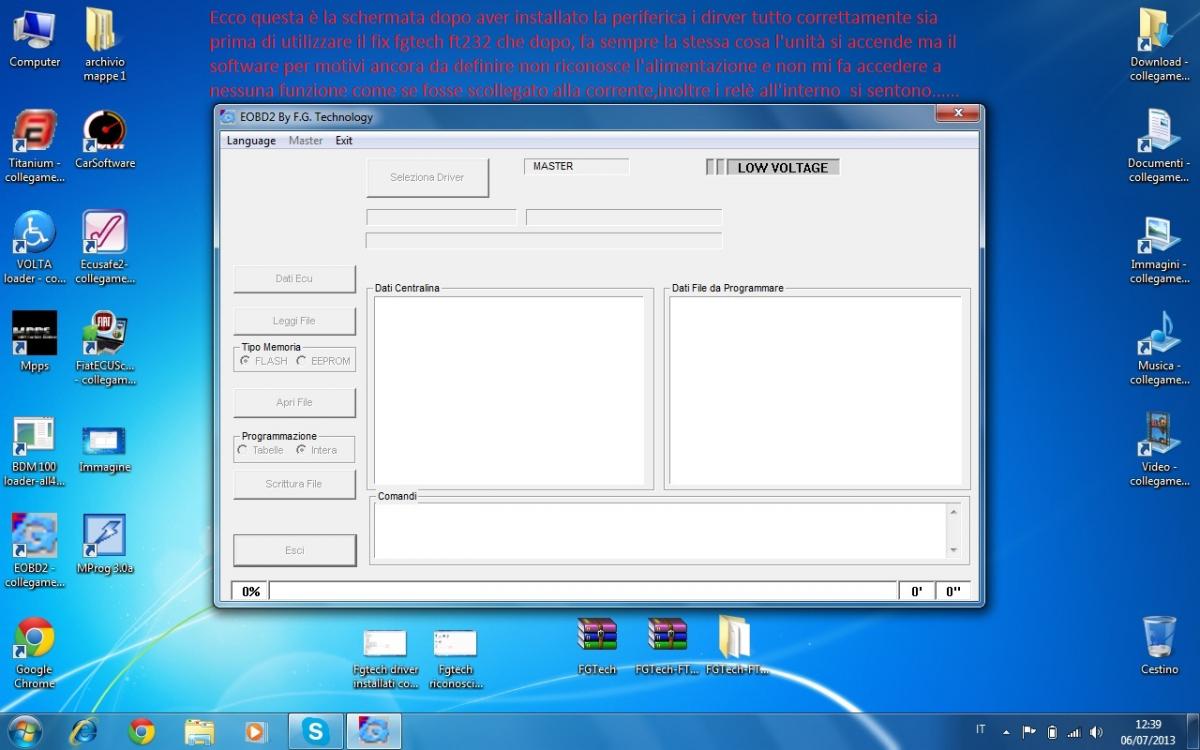This screenshot has height=750, width=1200.
Task: Open Internet Explorer from the taskbar
Action: point(85,731)
